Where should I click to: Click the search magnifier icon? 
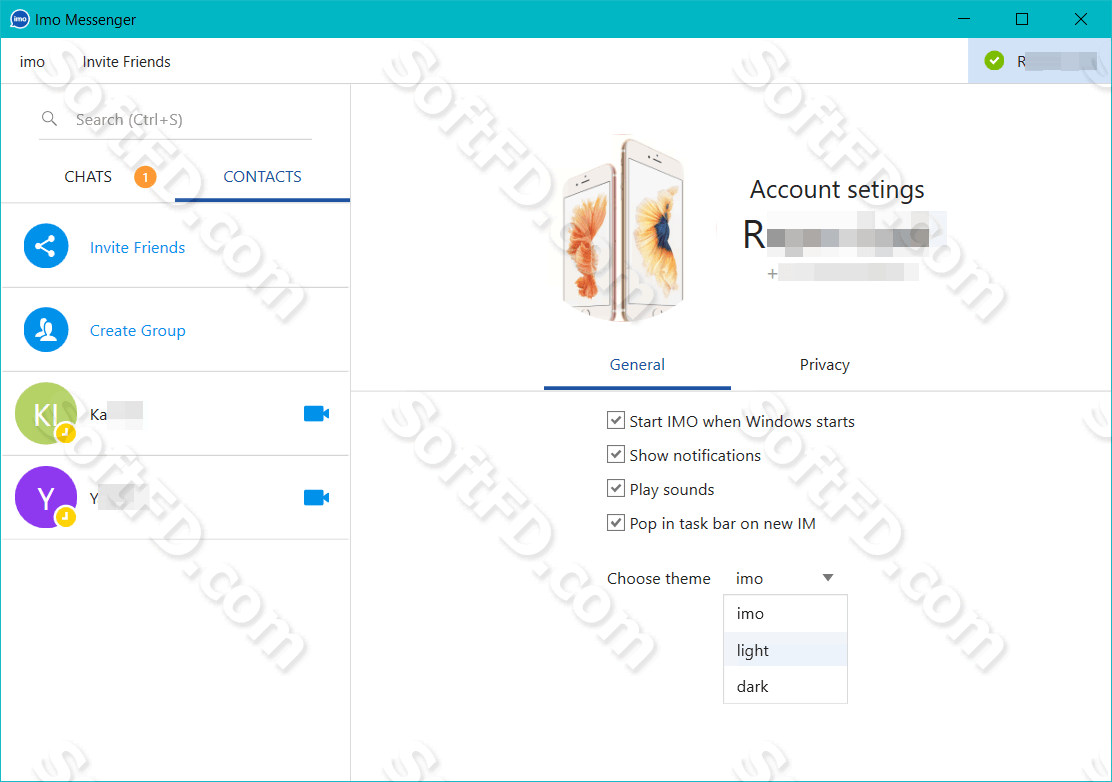tap(49, 118)
